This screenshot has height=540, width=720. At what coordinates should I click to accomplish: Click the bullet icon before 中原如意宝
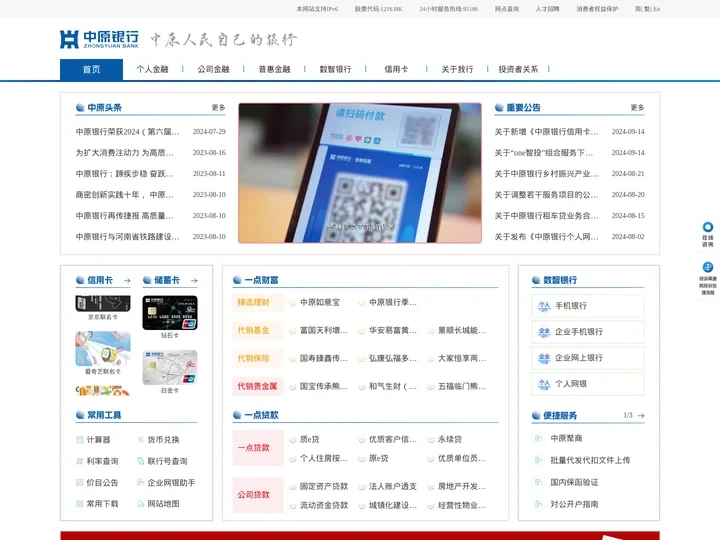[x=293, y=303]
